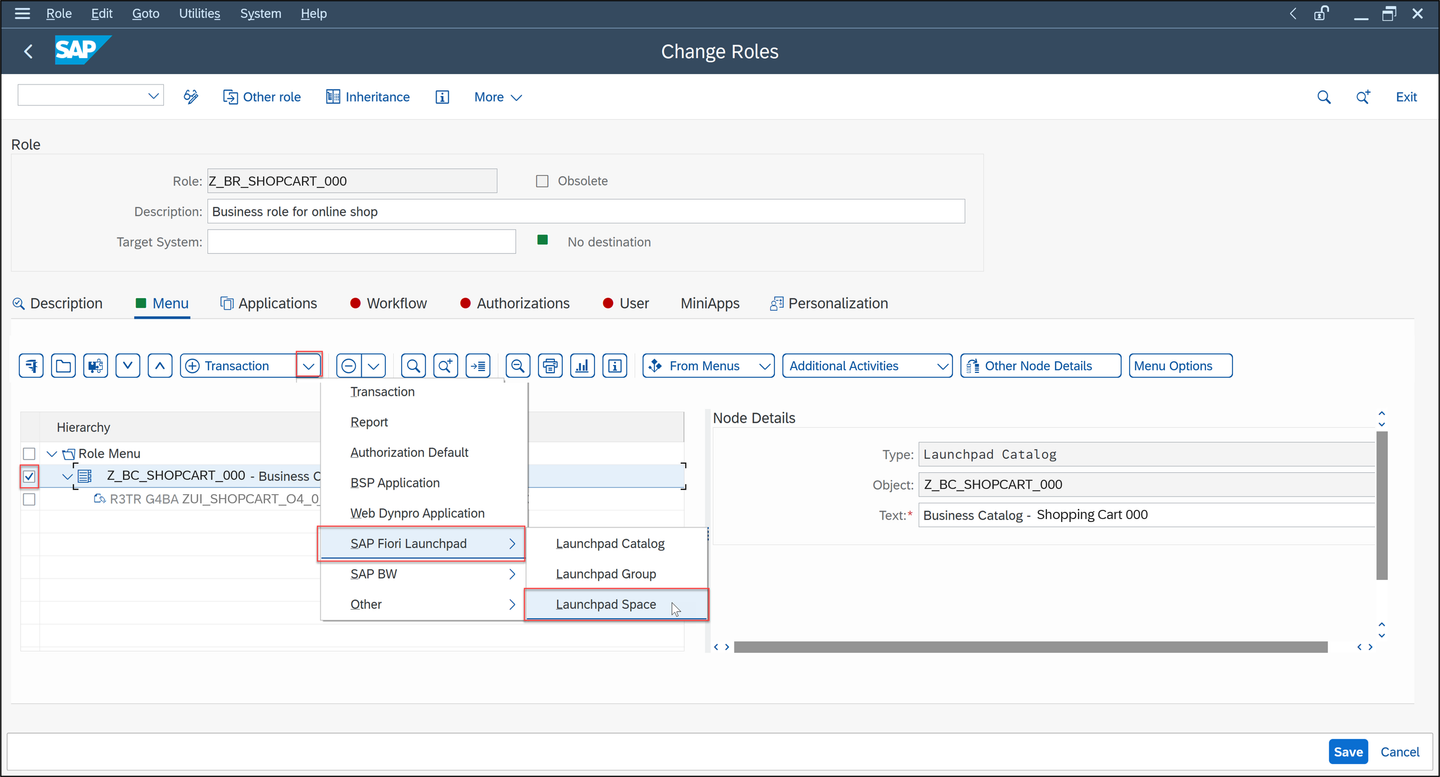The image size is (1440, 777).
Task: Click the first menu toolbar sort-lines icon
Action: click(x=31, y=366)
